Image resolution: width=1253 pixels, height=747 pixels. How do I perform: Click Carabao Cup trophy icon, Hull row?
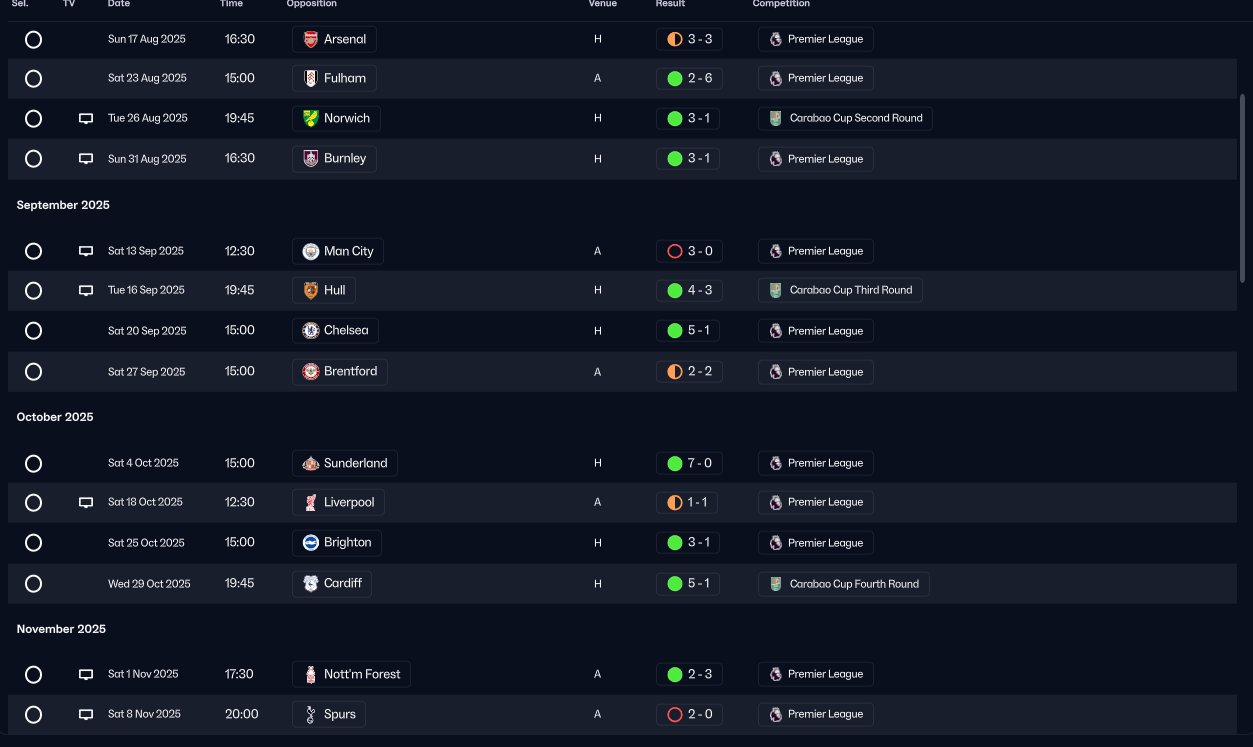click(x=775, y=290)
